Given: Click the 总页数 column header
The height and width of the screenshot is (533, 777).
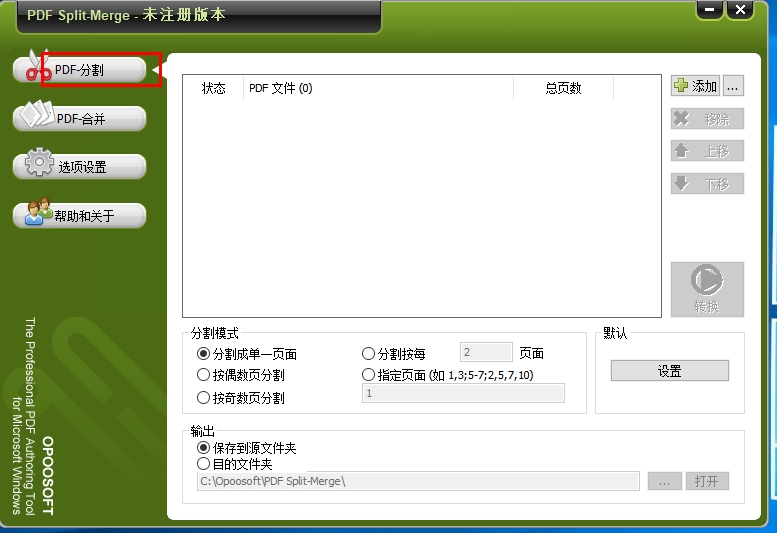Looking at the screenshot, I should tap(563, 88).
